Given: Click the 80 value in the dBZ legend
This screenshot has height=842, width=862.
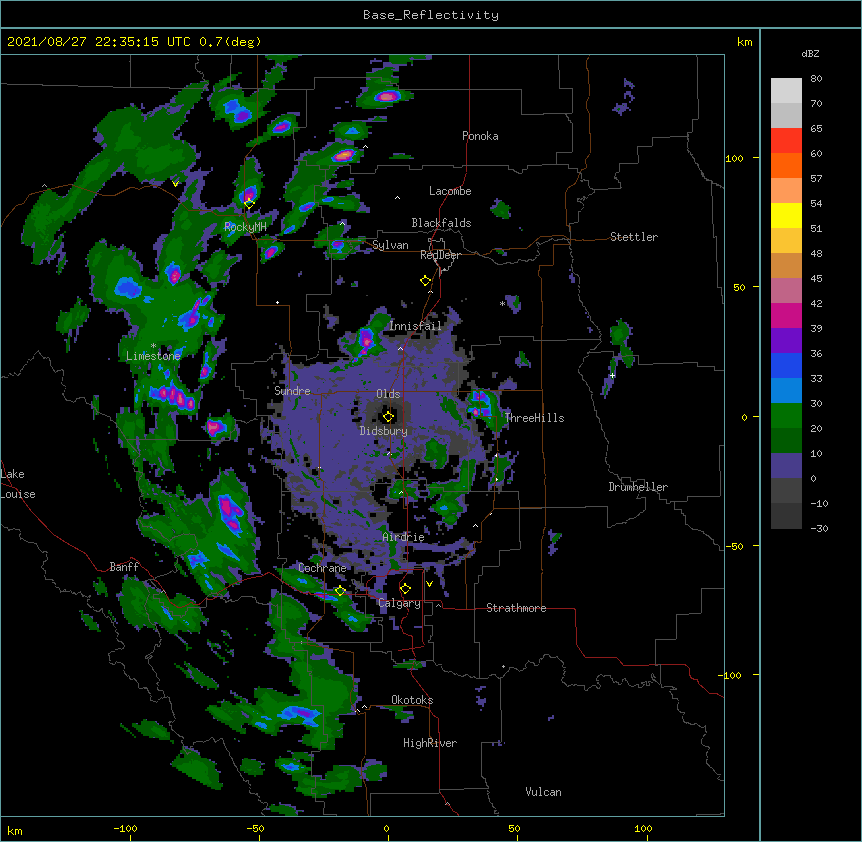Looking at the screenshot, I should pos(816,79).
